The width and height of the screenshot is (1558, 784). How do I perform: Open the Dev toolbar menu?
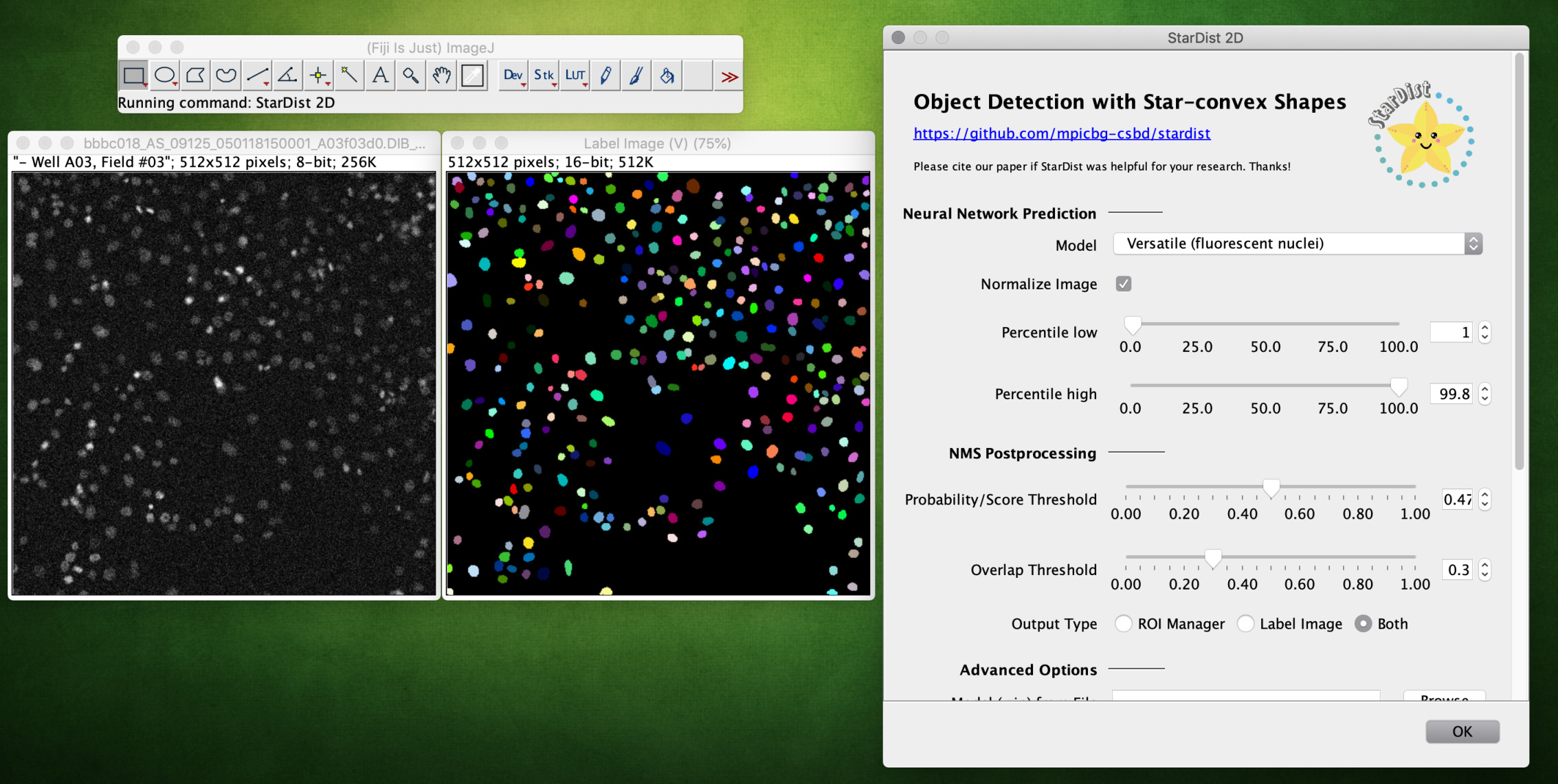point(513,76)
